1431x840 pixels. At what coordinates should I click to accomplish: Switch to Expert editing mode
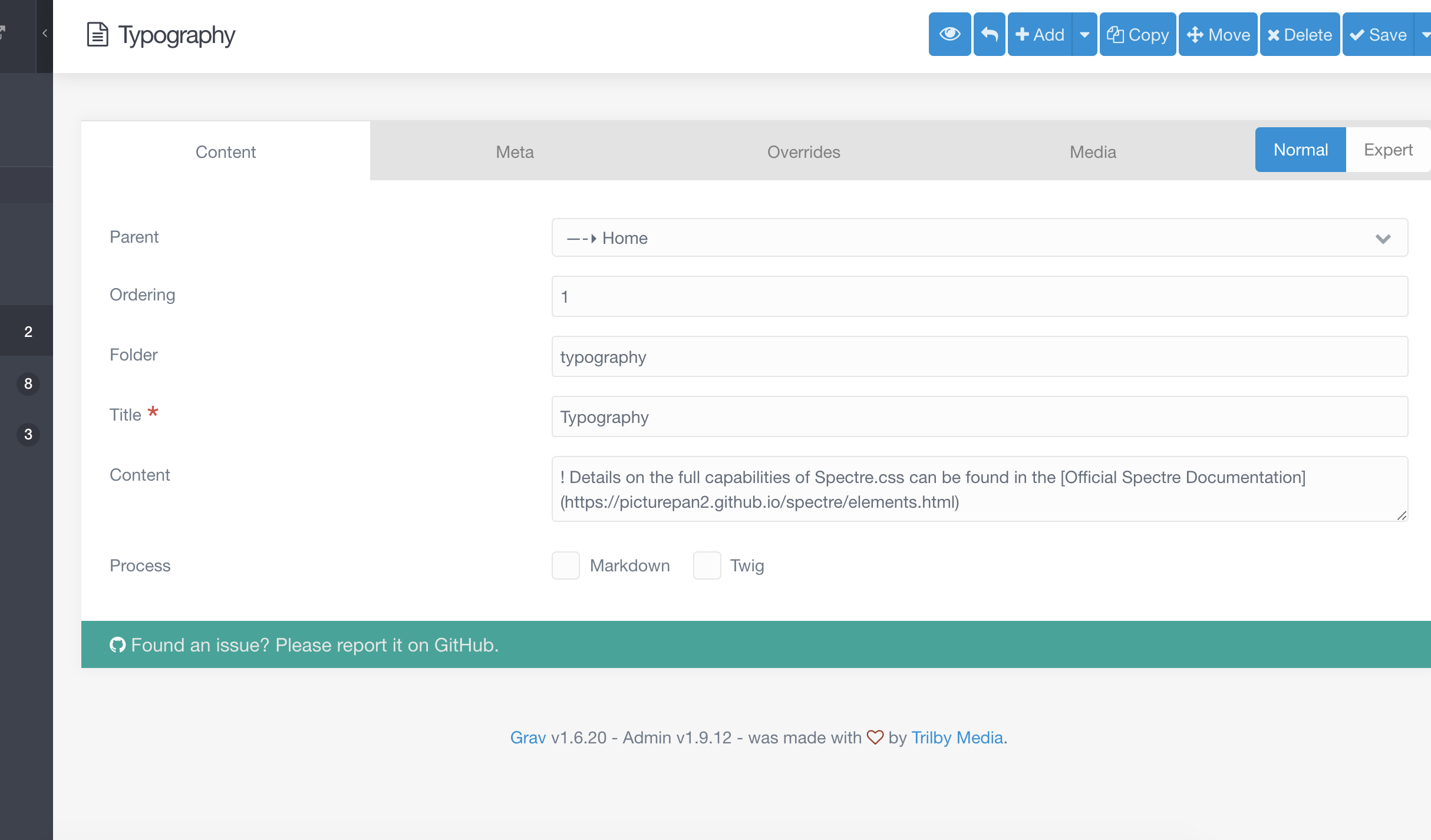coord(1388,150)
